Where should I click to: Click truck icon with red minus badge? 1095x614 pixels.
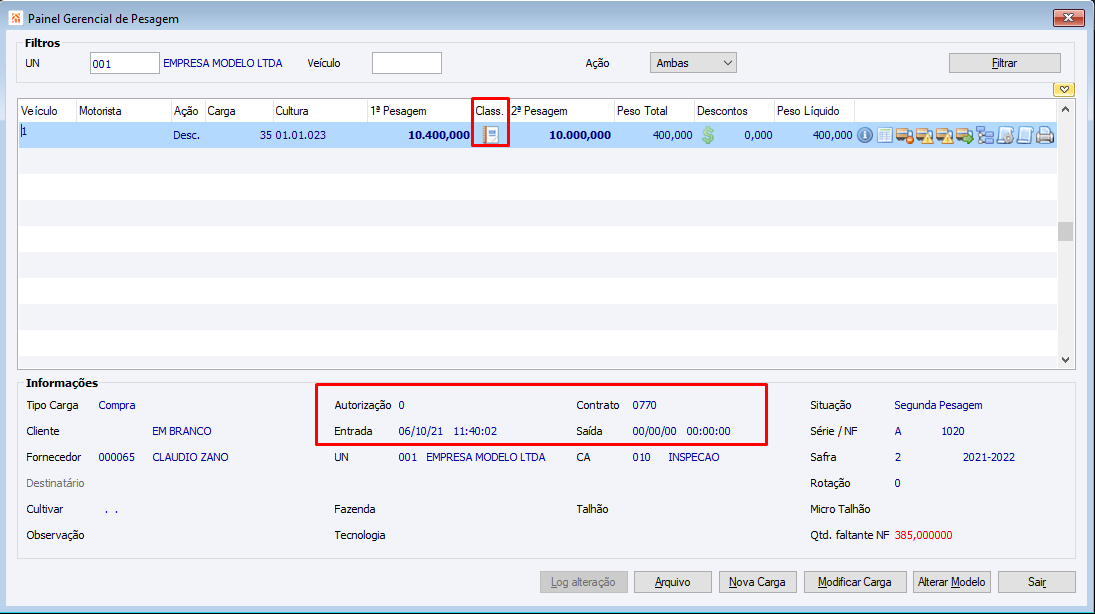(x=905, y=135)
